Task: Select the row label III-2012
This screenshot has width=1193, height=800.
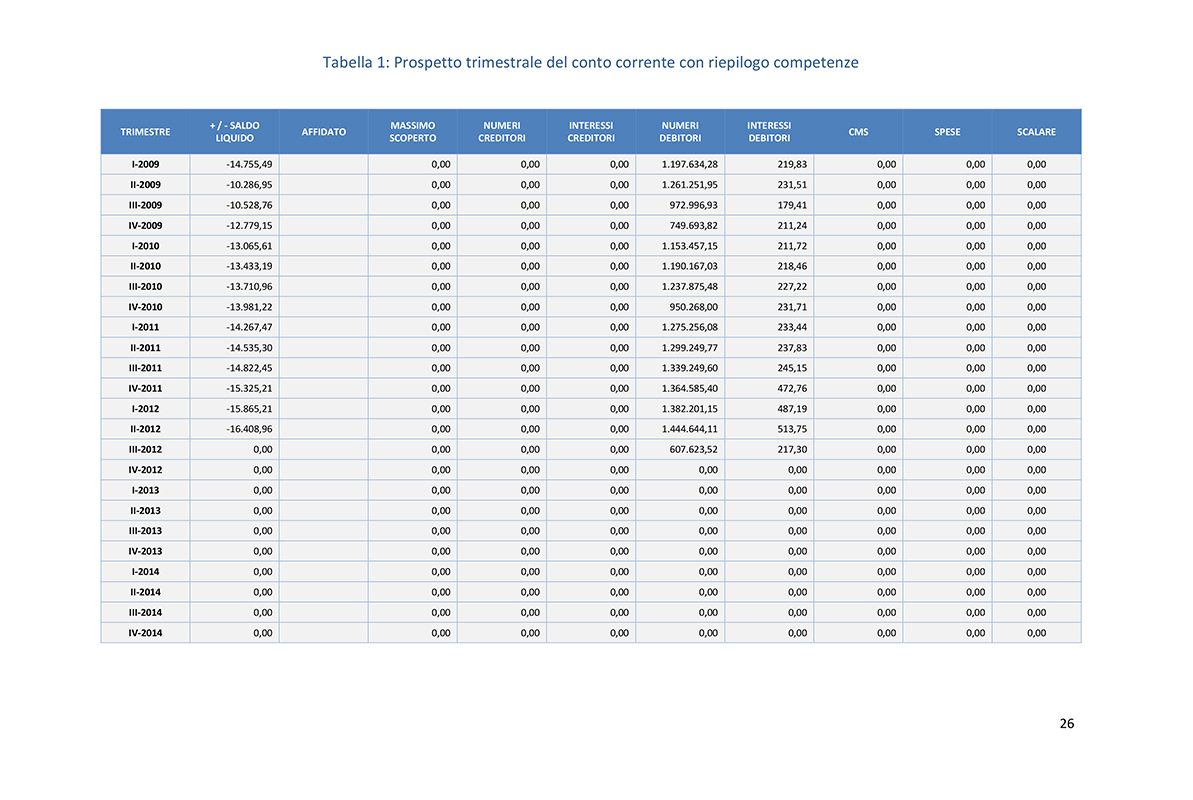Action: click(x=145, y=450)
